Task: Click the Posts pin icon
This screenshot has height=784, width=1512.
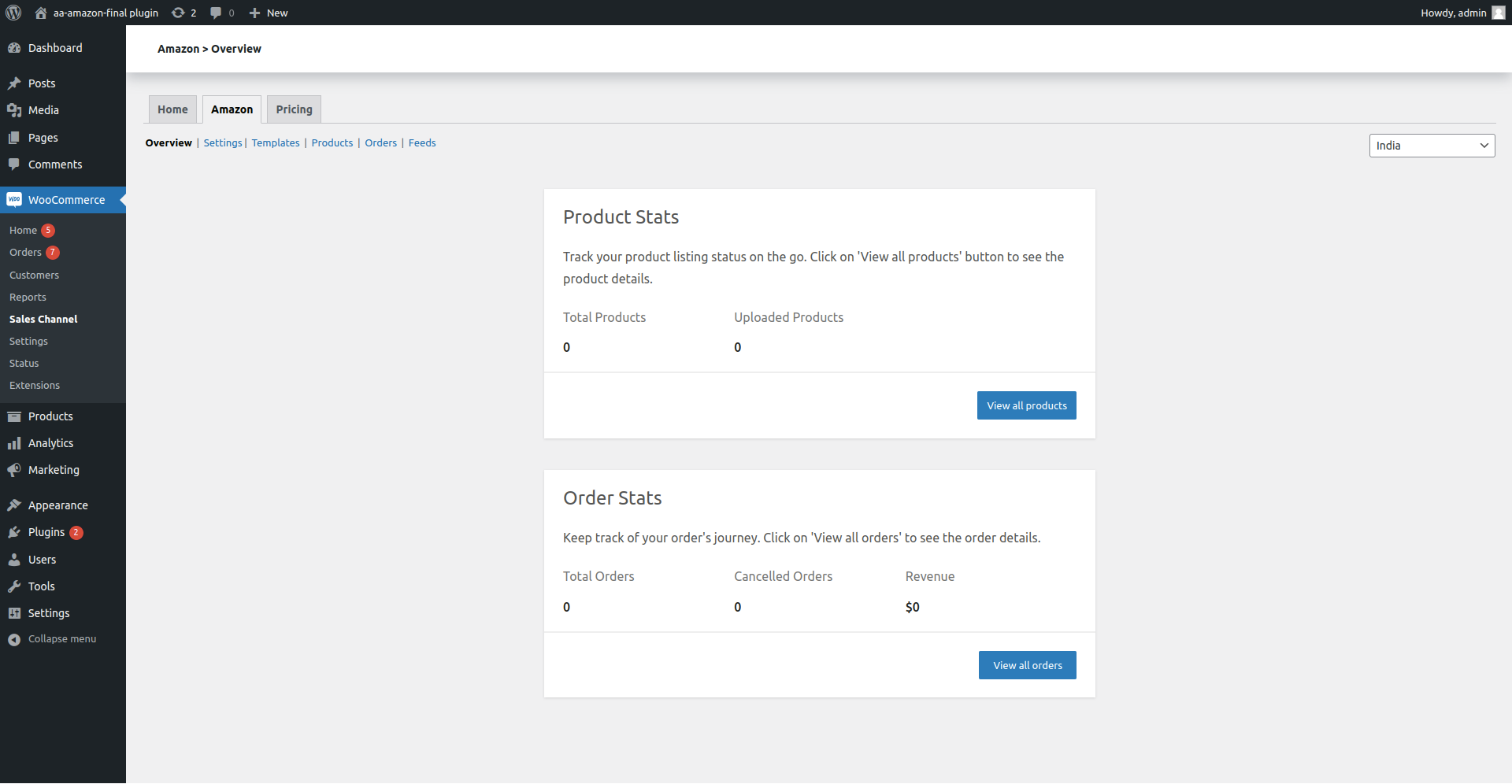Action: [14, 83]
